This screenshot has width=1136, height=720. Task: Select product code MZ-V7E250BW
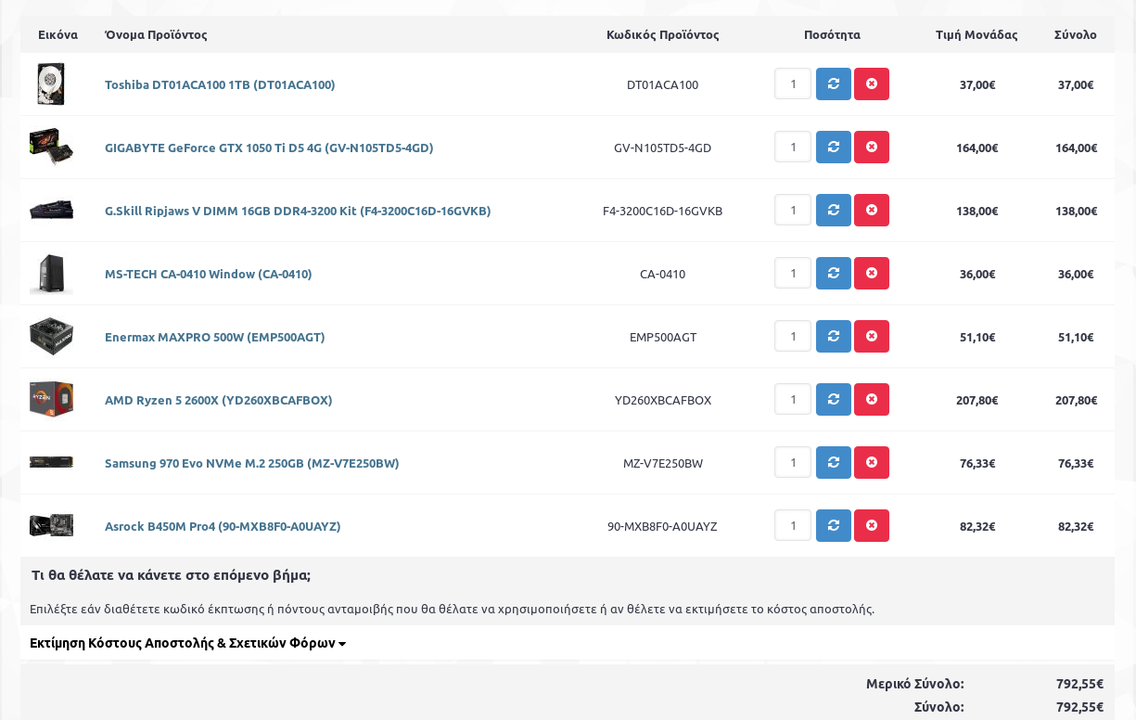662,463
